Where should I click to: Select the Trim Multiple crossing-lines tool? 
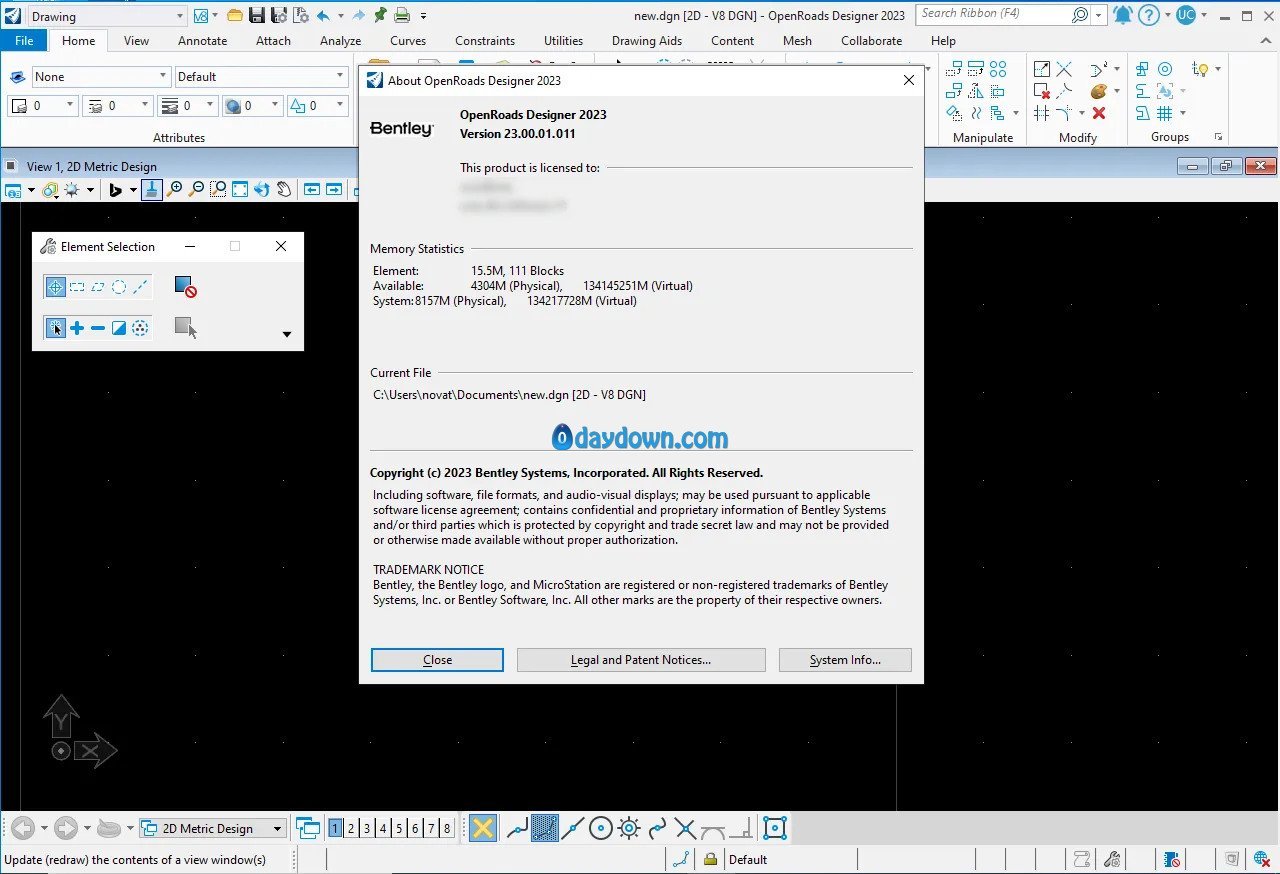[1064, 69]
